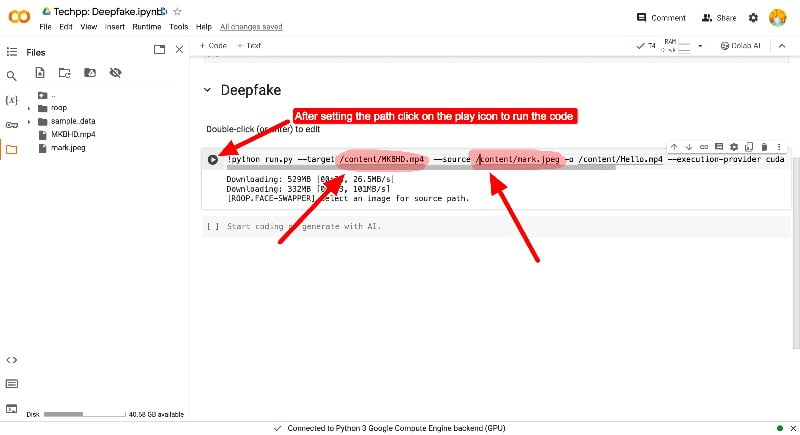The image size is (800, 435).
Task: Open the Variables {x} panel
Action: point(11,100)
